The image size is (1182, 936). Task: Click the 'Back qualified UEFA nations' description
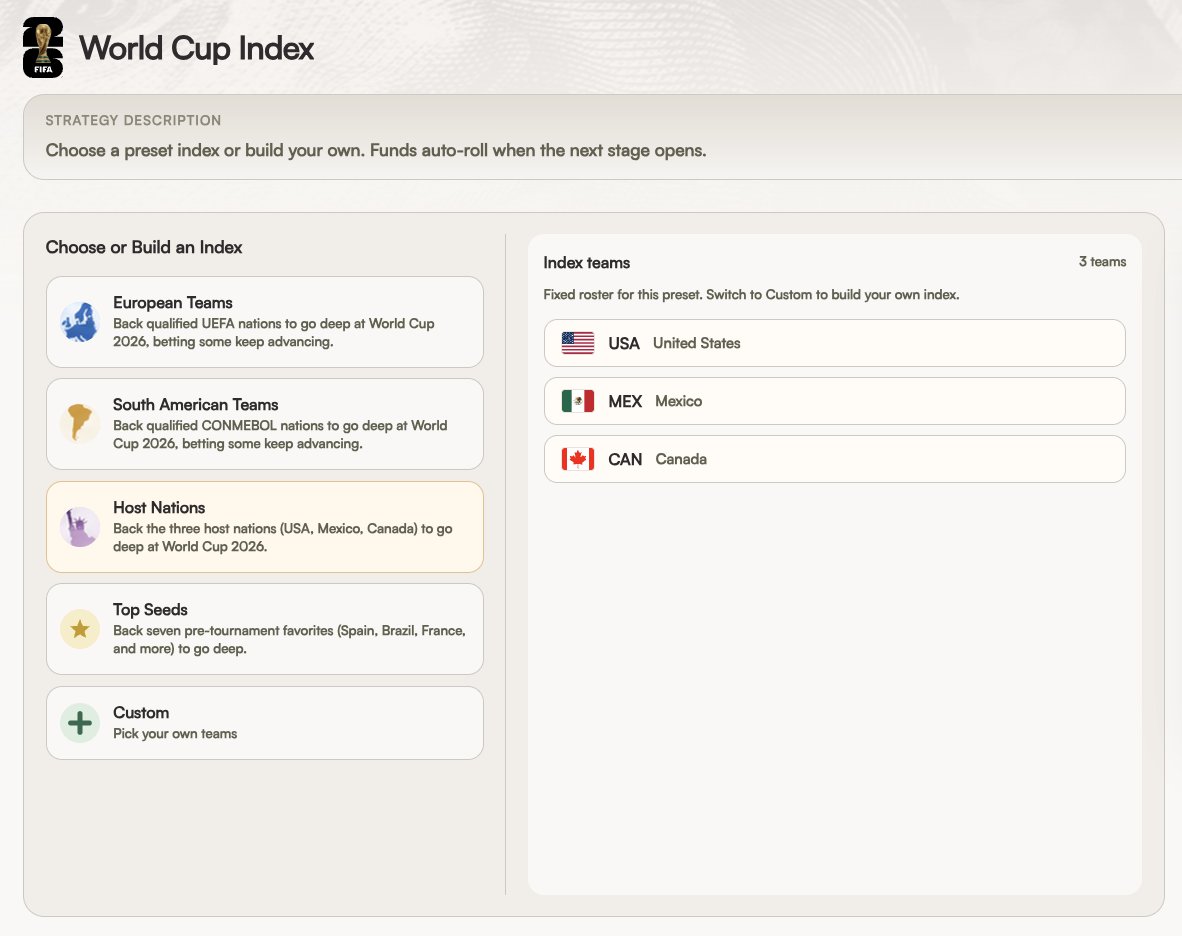(274, 332)
